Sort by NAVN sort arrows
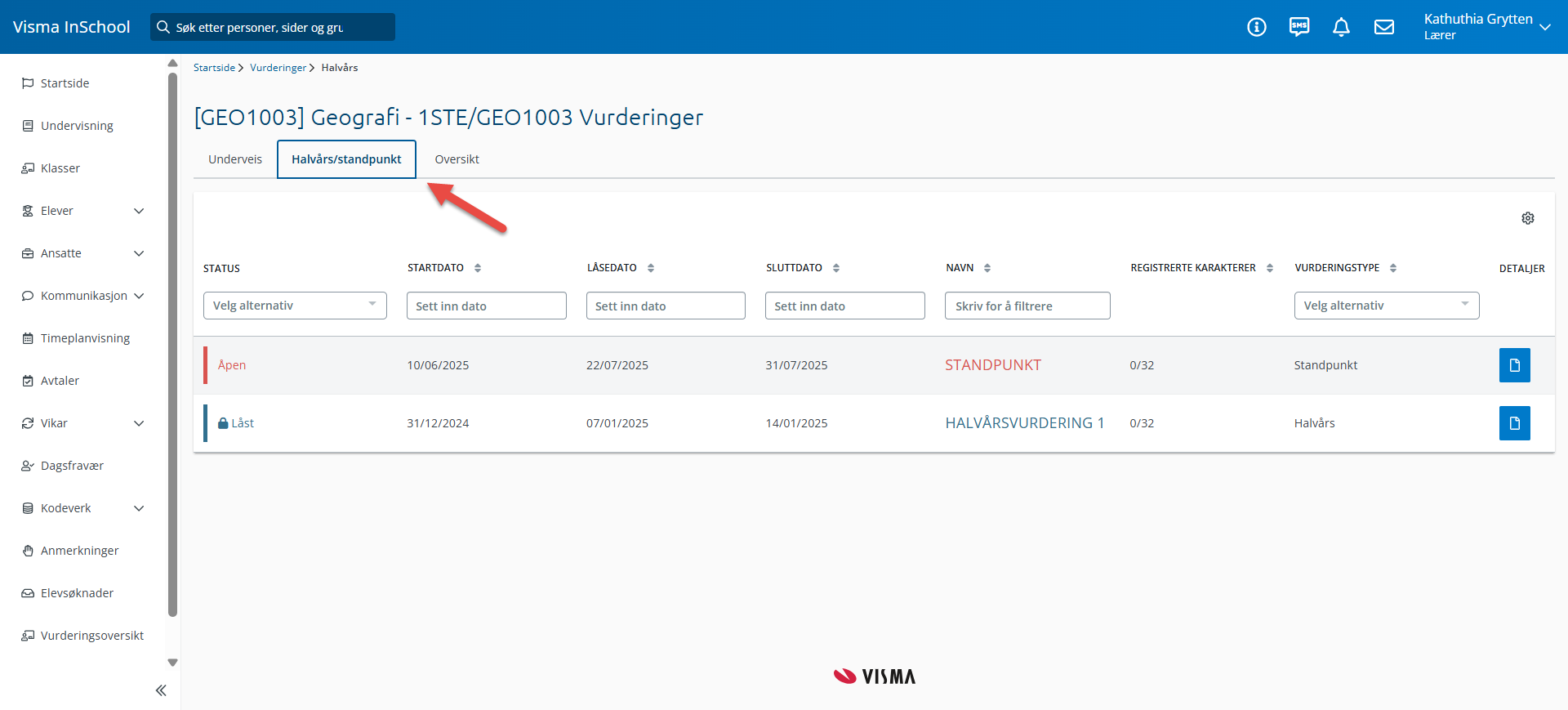Viewport: 1568px width, 710px height. click(x=987, y=268)
